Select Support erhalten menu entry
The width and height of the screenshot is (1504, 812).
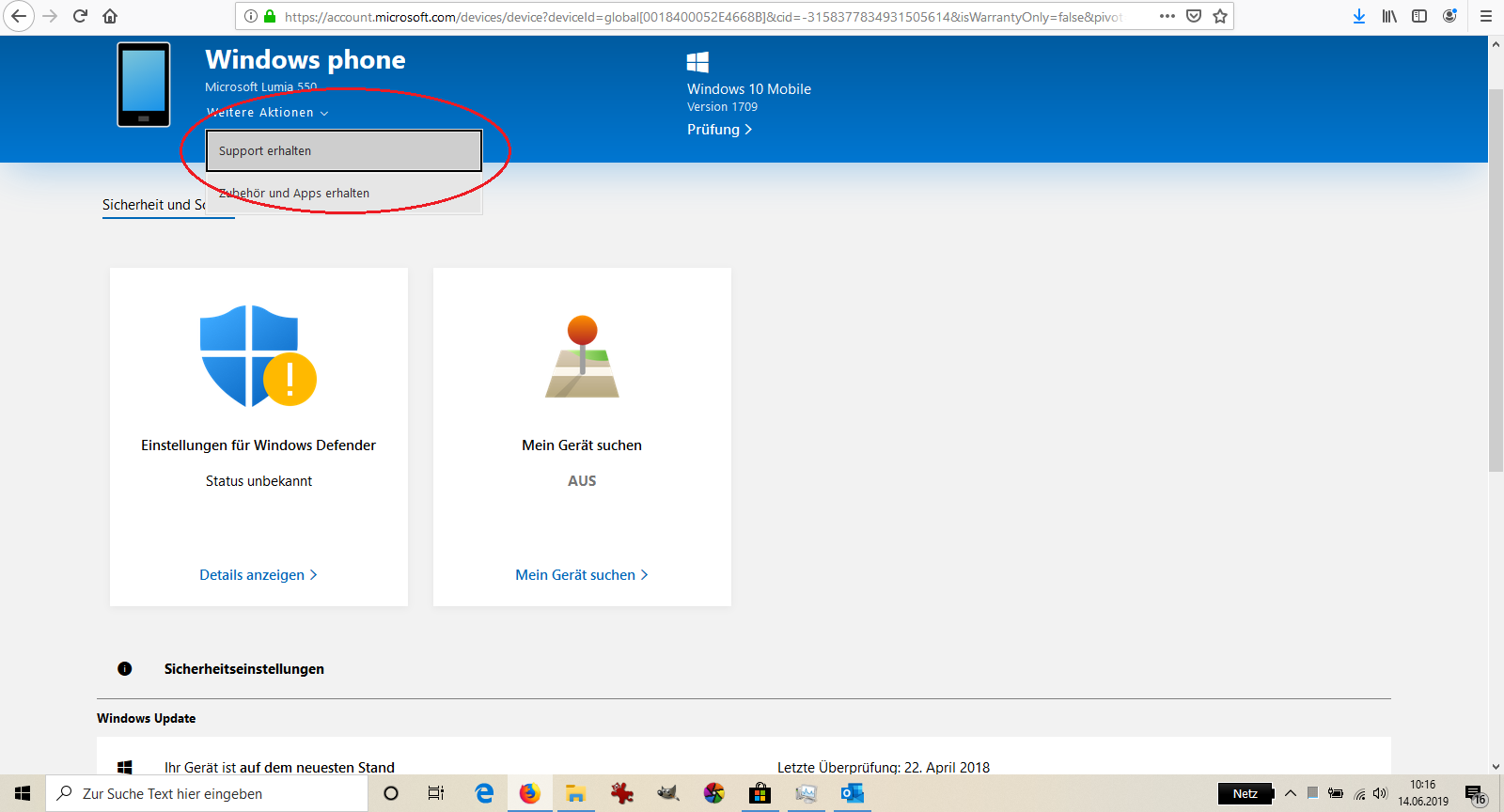(x=344, y=150)
